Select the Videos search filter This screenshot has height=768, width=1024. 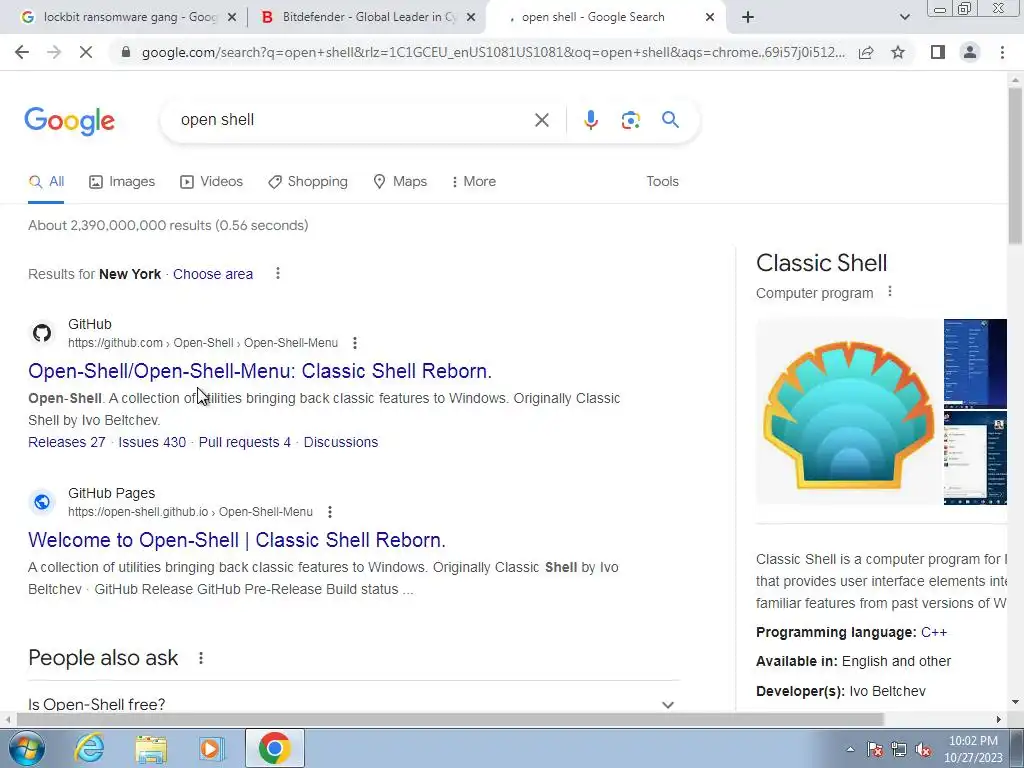coord(212,182)
